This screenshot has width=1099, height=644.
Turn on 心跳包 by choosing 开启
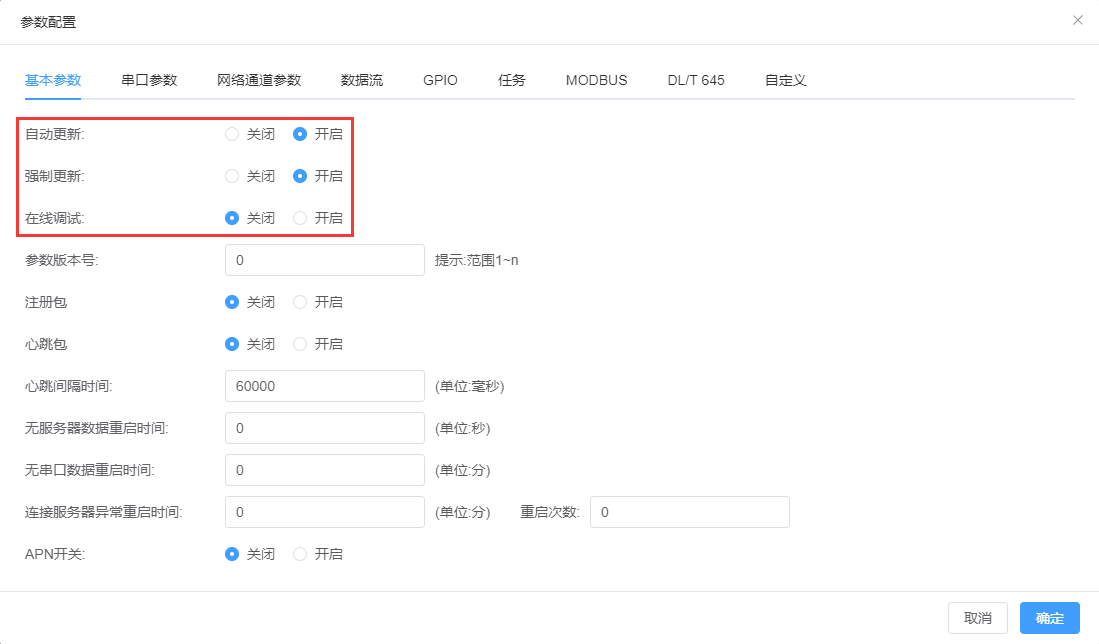coord(299,344)
